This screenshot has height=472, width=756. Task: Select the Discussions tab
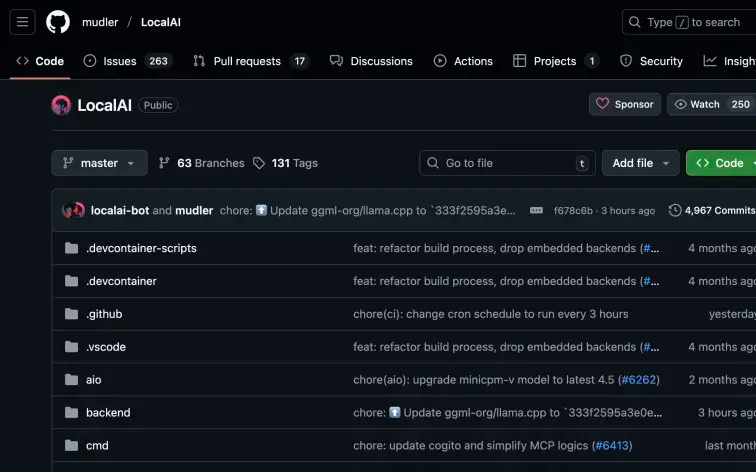tap(371, 61)
